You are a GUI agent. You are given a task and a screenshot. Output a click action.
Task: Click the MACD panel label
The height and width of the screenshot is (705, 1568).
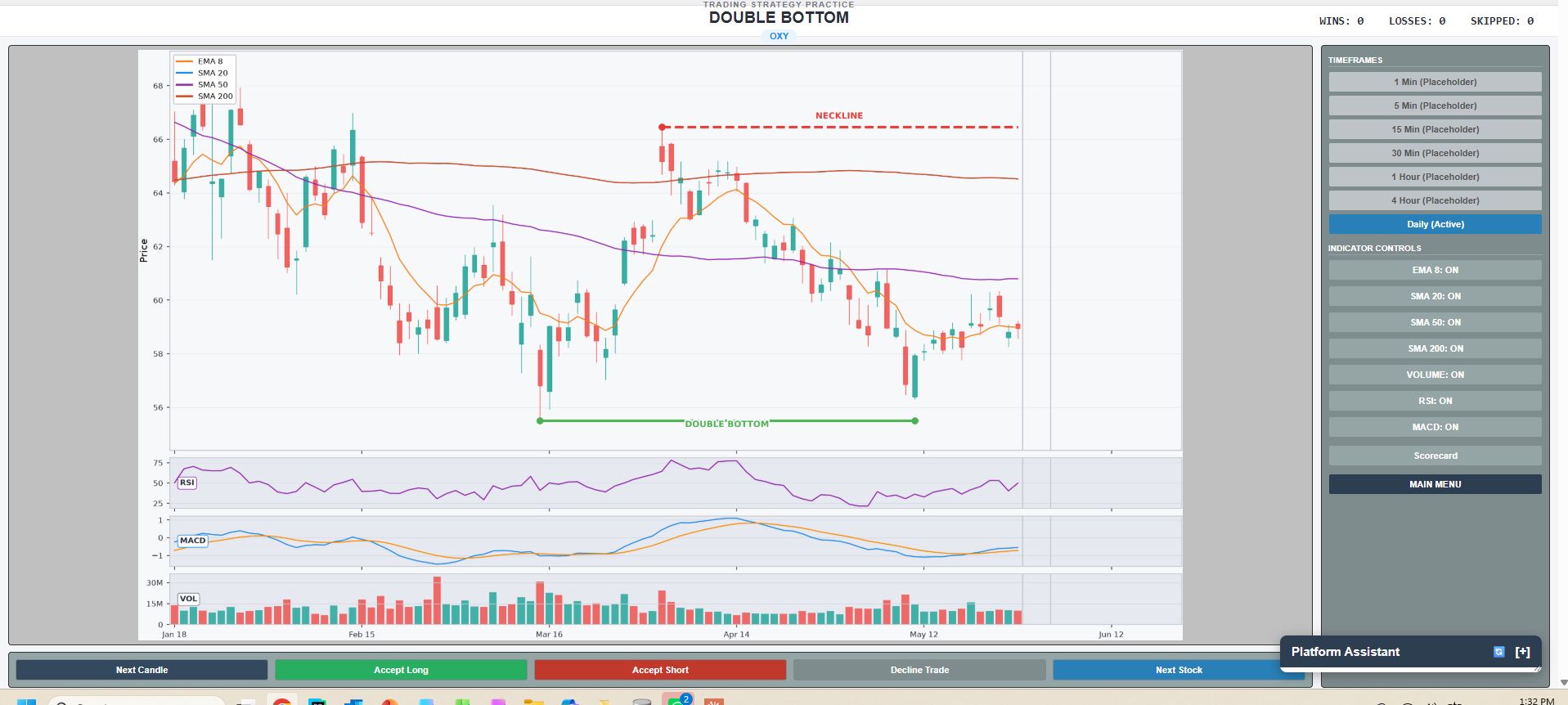coord(193,541)
